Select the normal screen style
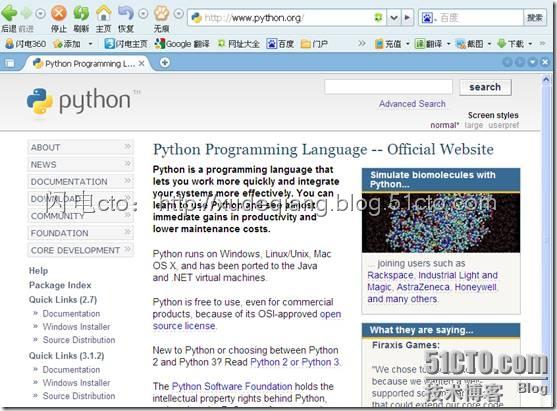557x411 pixels. [444, 125]
